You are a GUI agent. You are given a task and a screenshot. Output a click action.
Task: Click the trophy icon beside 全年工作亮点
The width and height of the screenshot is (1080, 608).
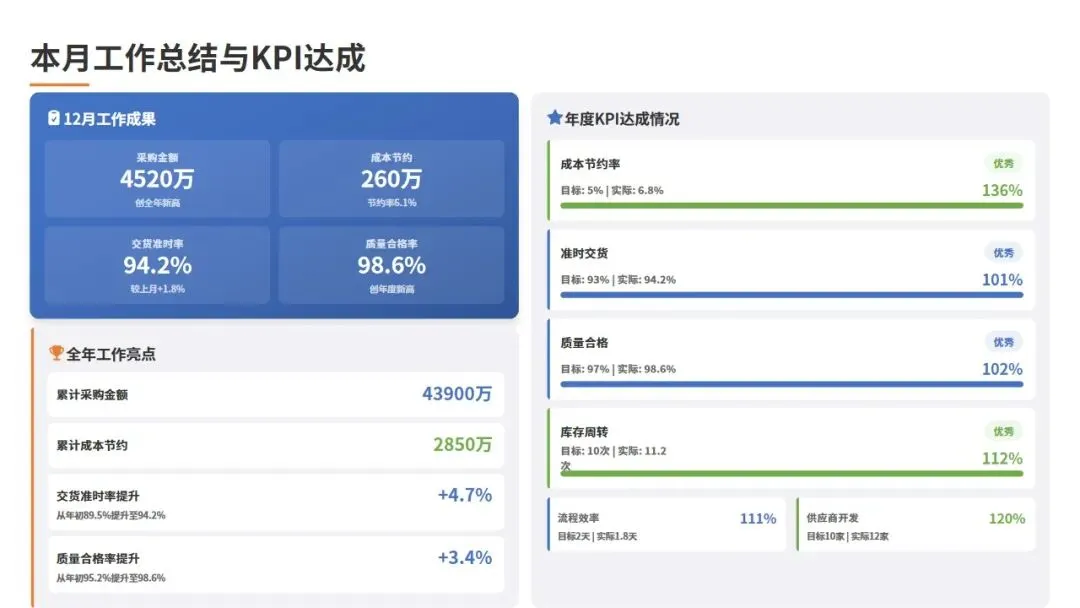(x=56, y=353)
